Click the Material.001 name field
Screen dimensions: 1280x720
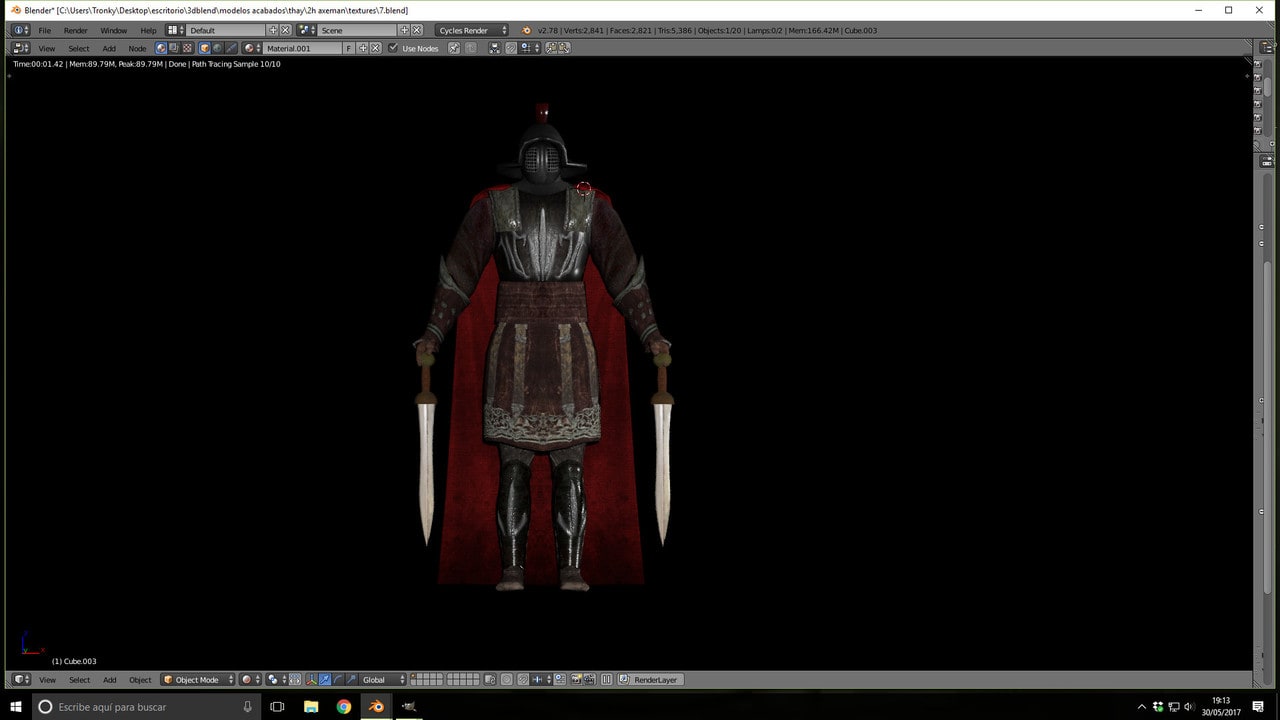302,48
